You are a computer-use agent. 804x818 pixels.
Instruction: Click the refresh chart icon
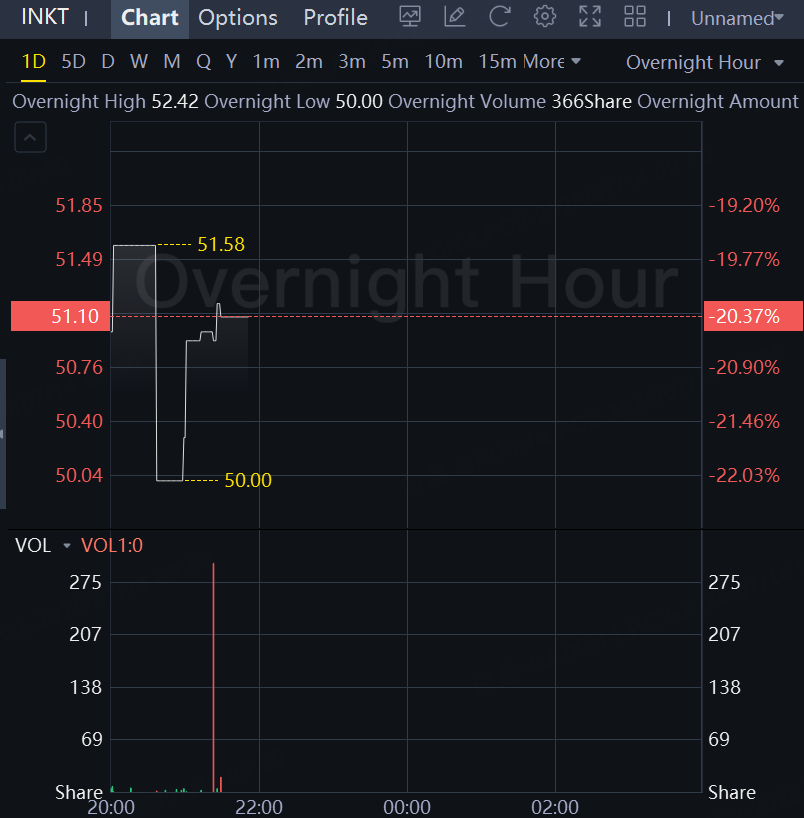[500, 17]
